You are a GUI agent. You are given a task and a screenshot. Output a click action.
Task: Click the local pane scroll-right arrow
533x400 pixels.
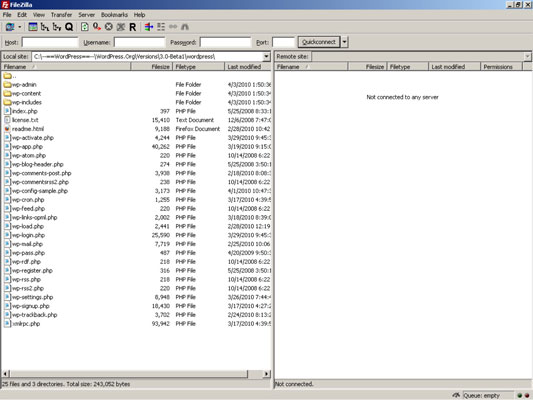[267, 374]
